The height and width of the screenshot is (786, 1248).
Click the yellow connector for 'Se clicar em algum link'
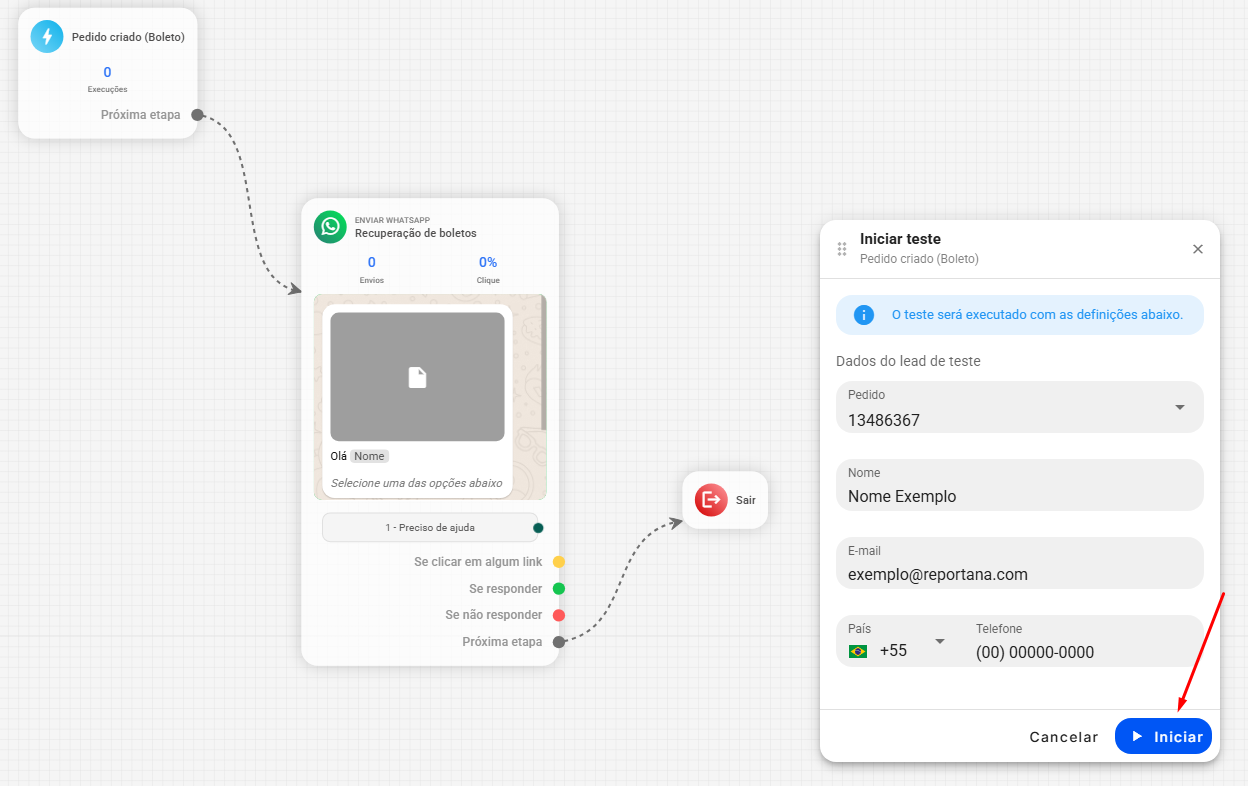(559, 562)
